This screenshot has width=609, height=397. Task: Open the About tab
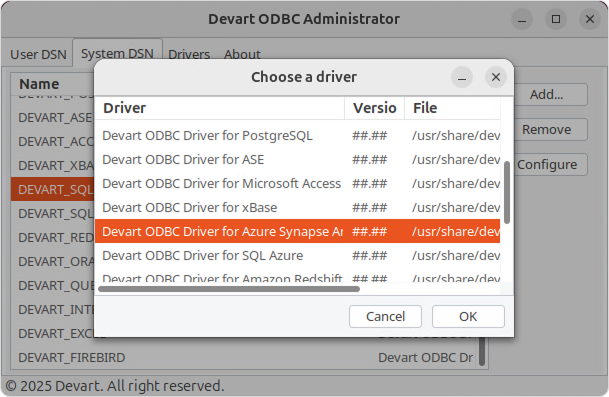click(242, 54)
